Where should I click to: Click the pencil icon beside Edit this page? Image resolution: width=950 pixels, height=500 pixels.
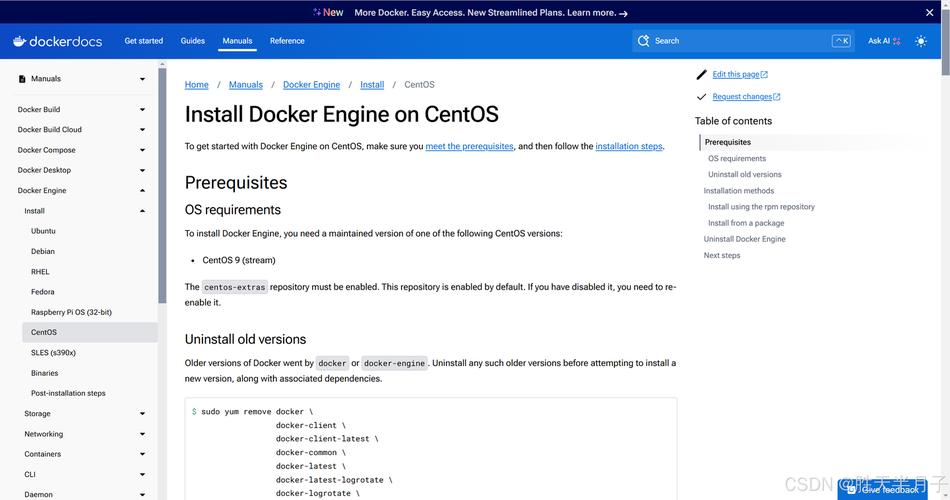[702, 74]
